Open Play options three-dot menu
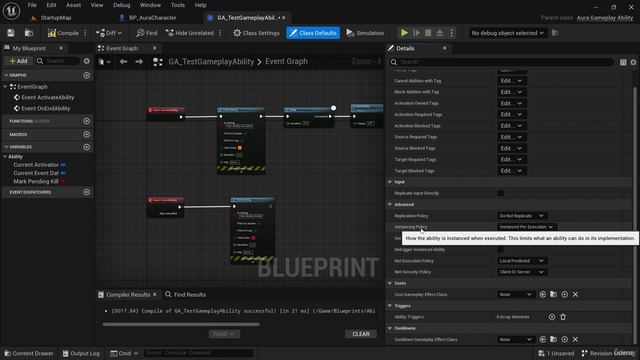The width and height of the screenshot is (640, 360). pos(451,33)
